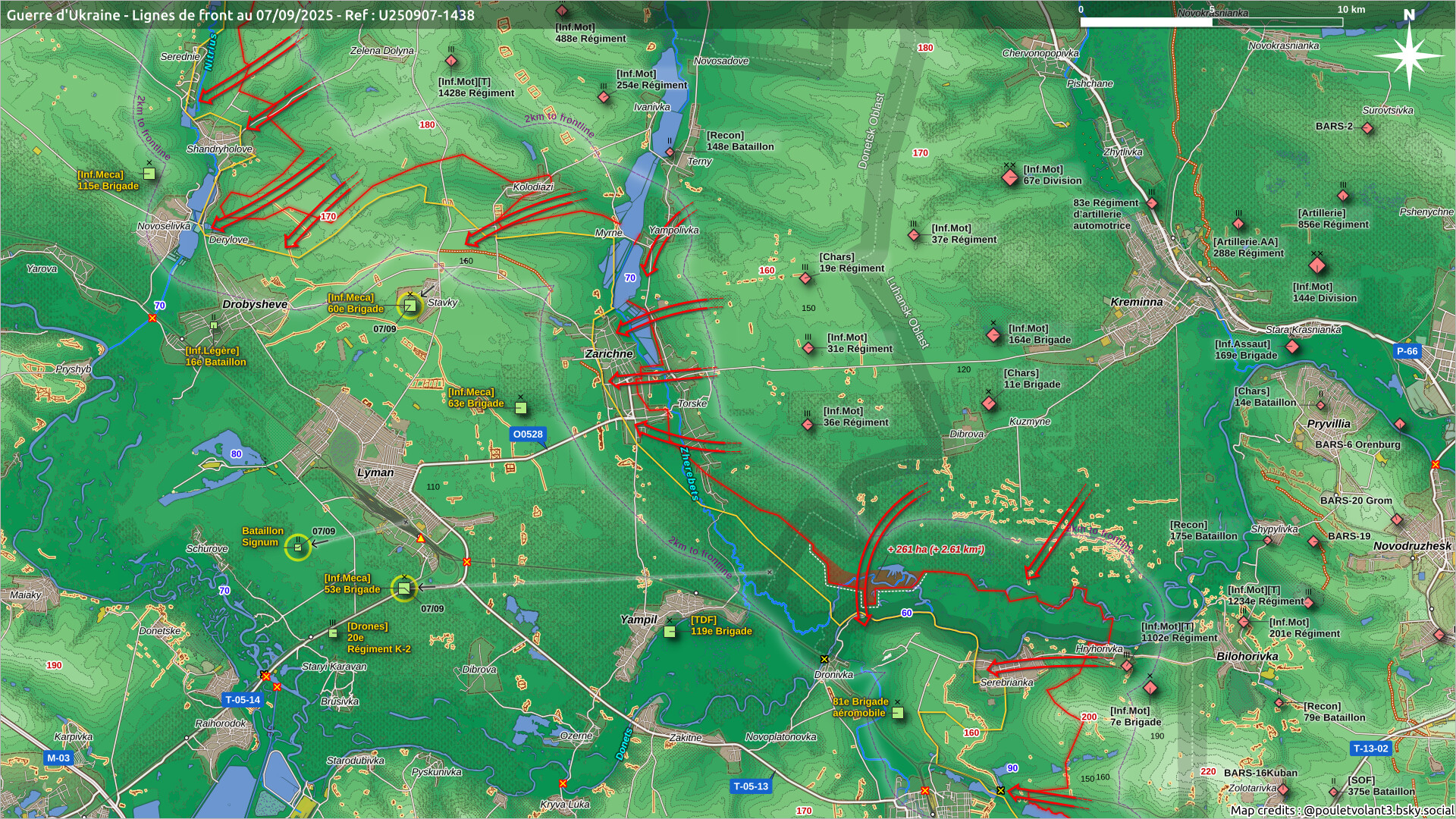Click the 119e Brigade TDF square marker

coord(670,631)
